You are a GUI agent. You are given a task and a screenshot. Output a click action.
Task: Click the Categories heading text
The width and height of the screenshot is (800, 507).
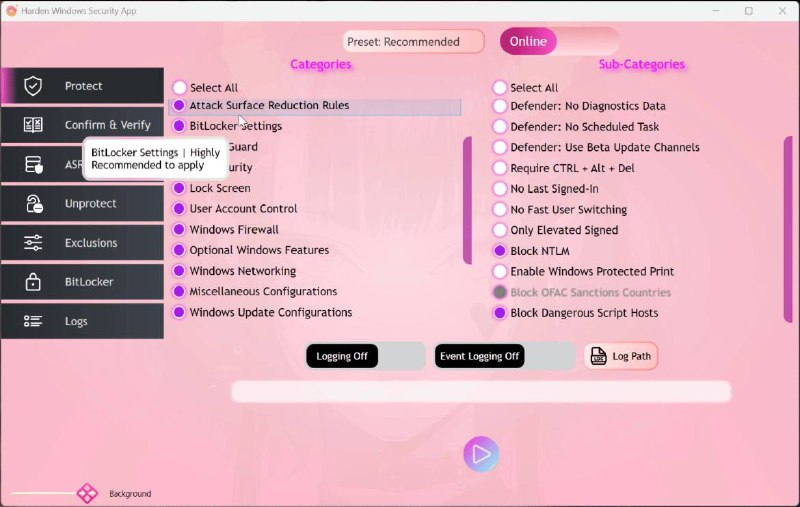point(320,64)
